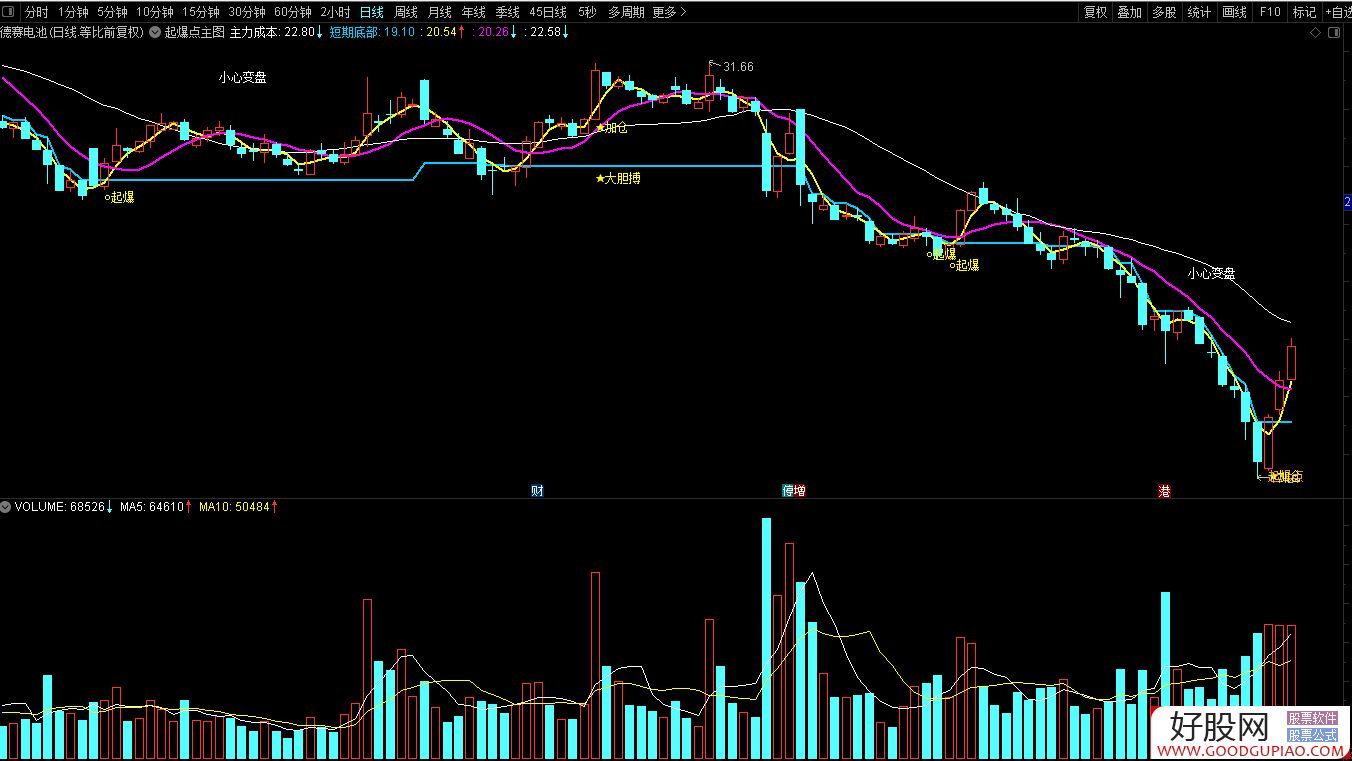
Task: Select the 5秒 period
Action: click(586, 12)
